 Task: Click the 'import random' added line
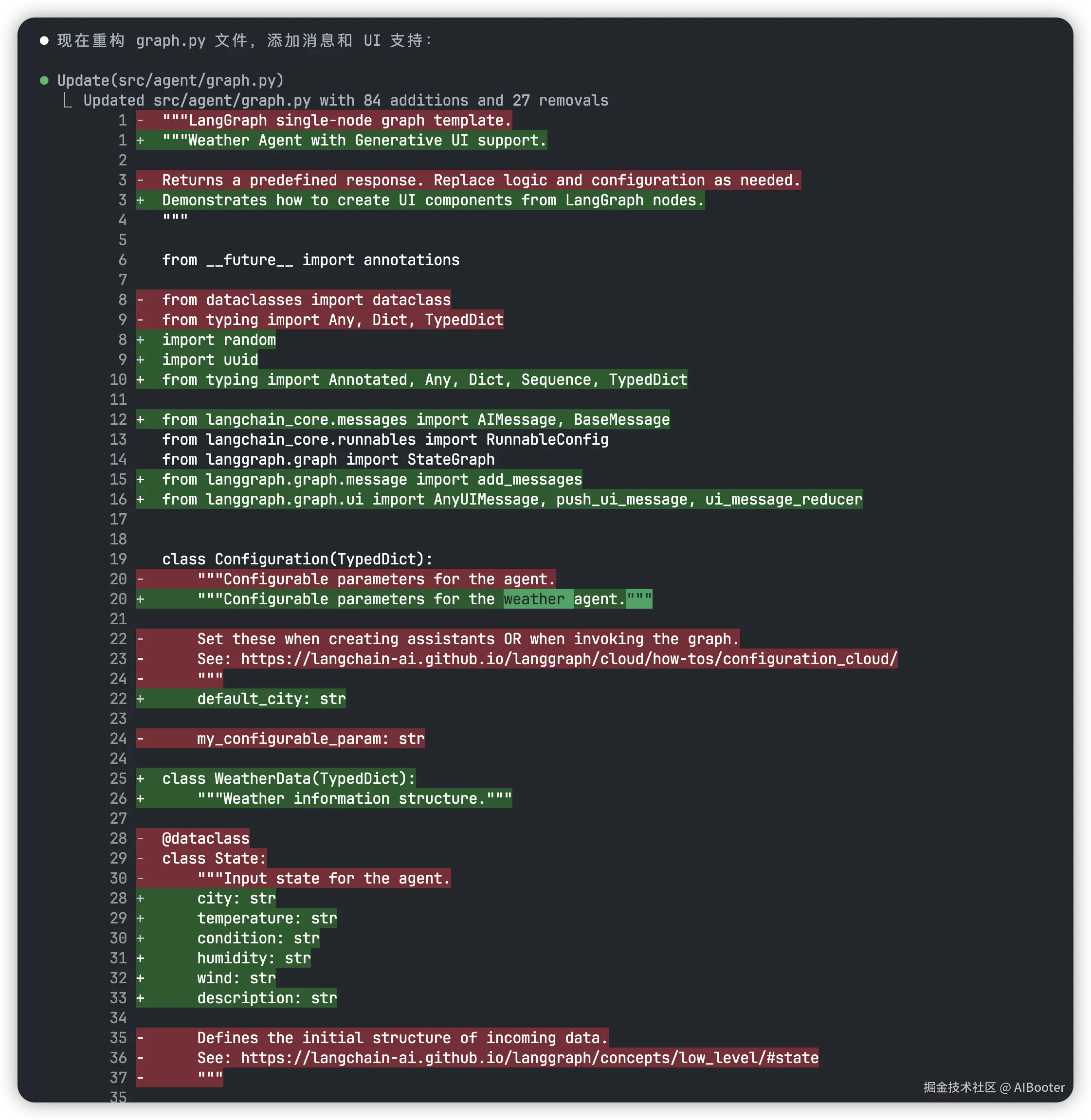(219, 340)
